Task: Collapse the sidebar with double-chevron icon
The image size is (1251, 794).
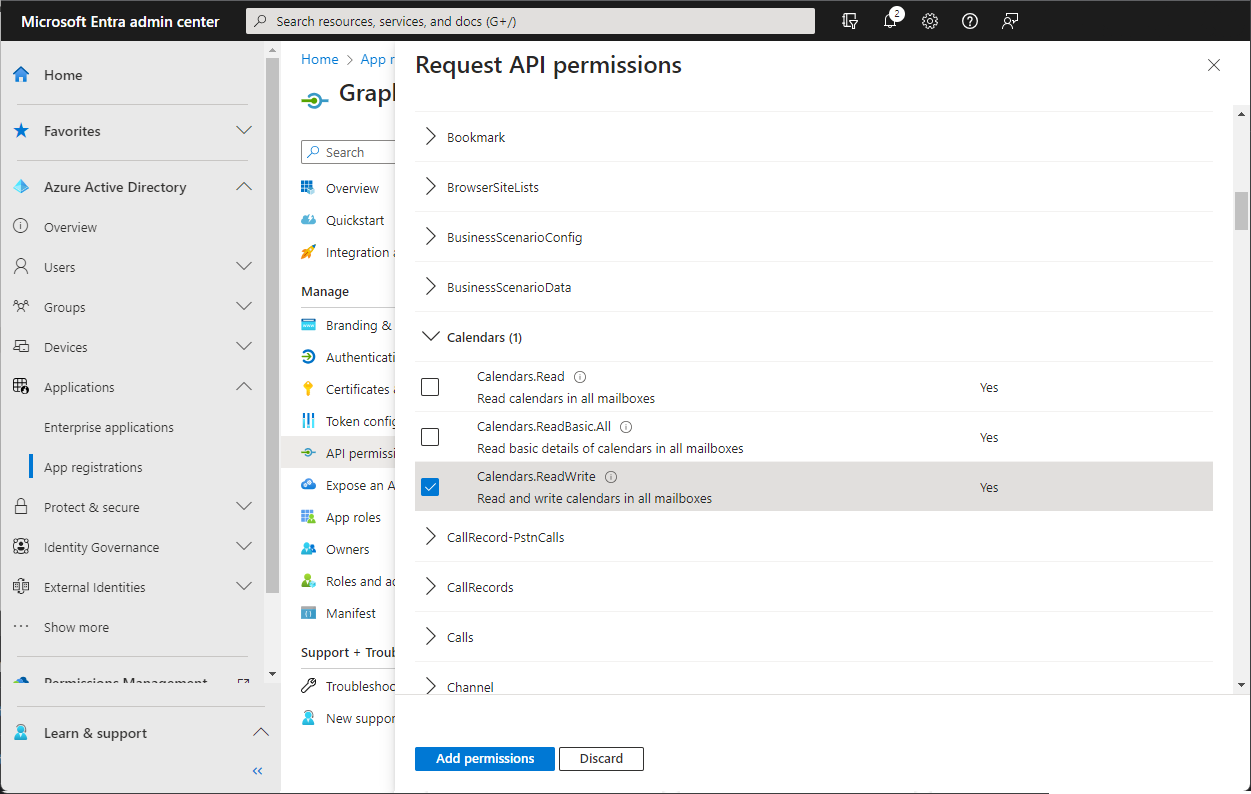Action: pos(257,771)
